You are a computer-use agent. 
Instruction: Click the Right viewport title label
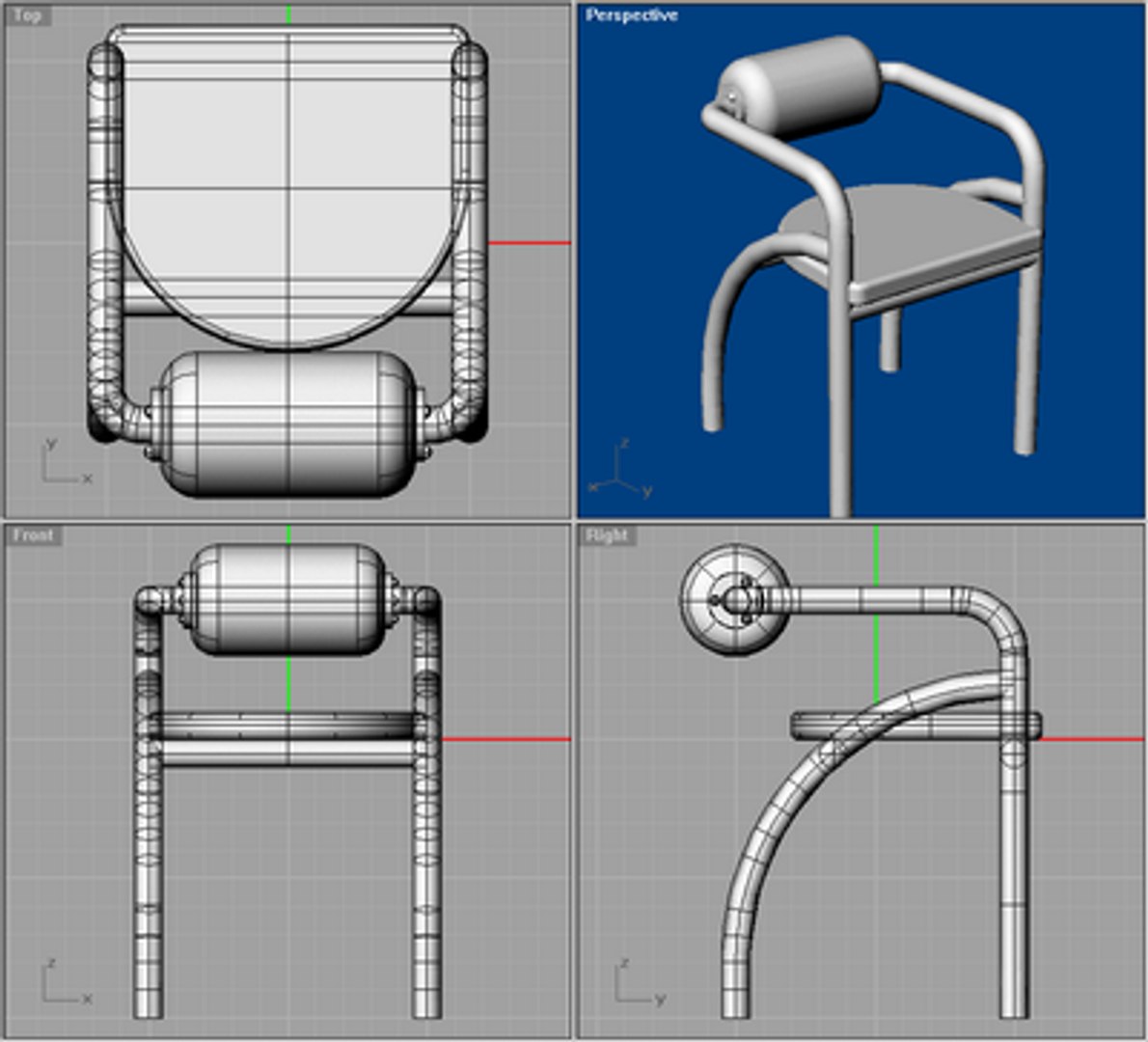[607, 535]
